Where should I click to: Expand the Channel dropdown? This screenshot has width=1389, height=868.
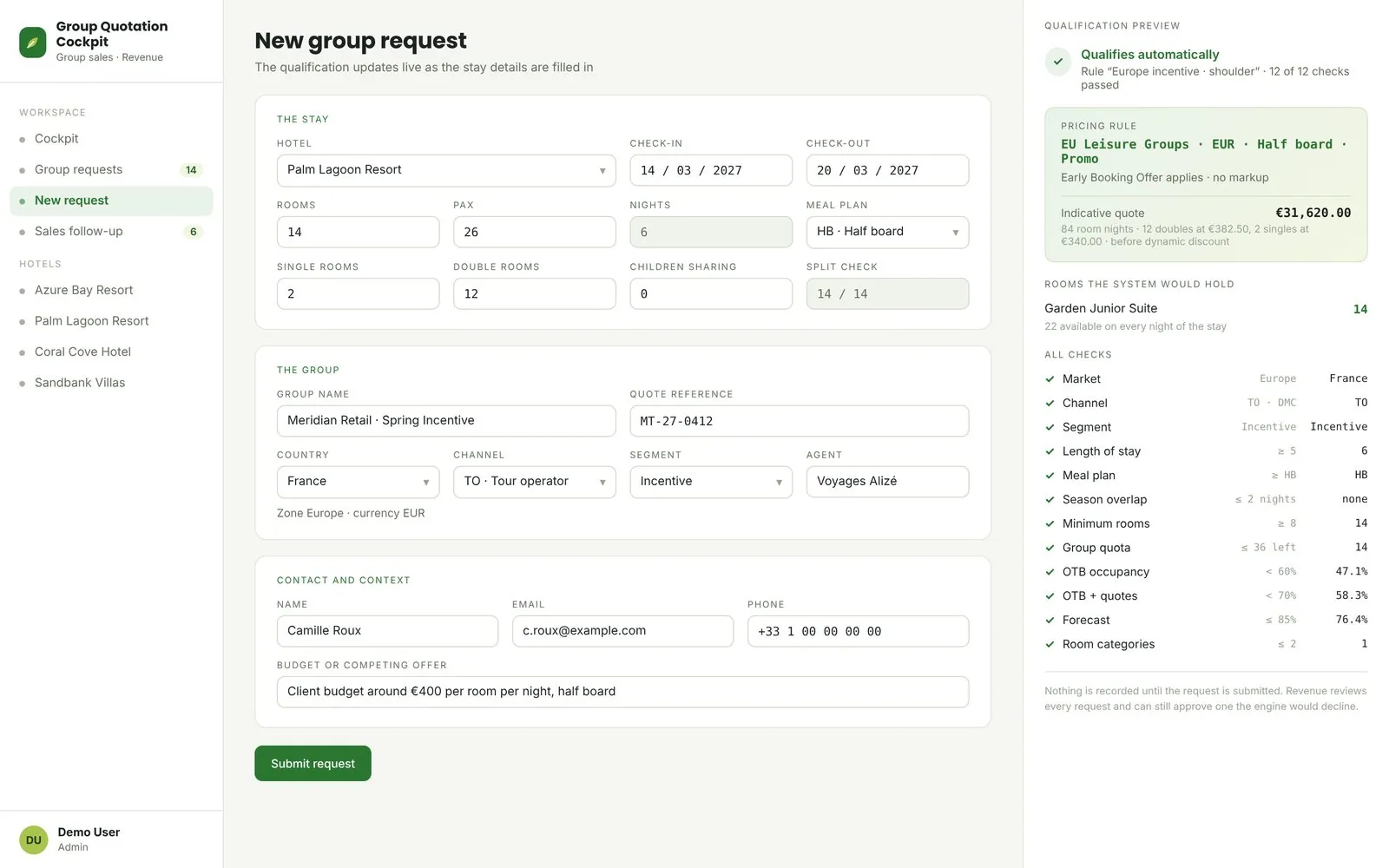[535, 482]
